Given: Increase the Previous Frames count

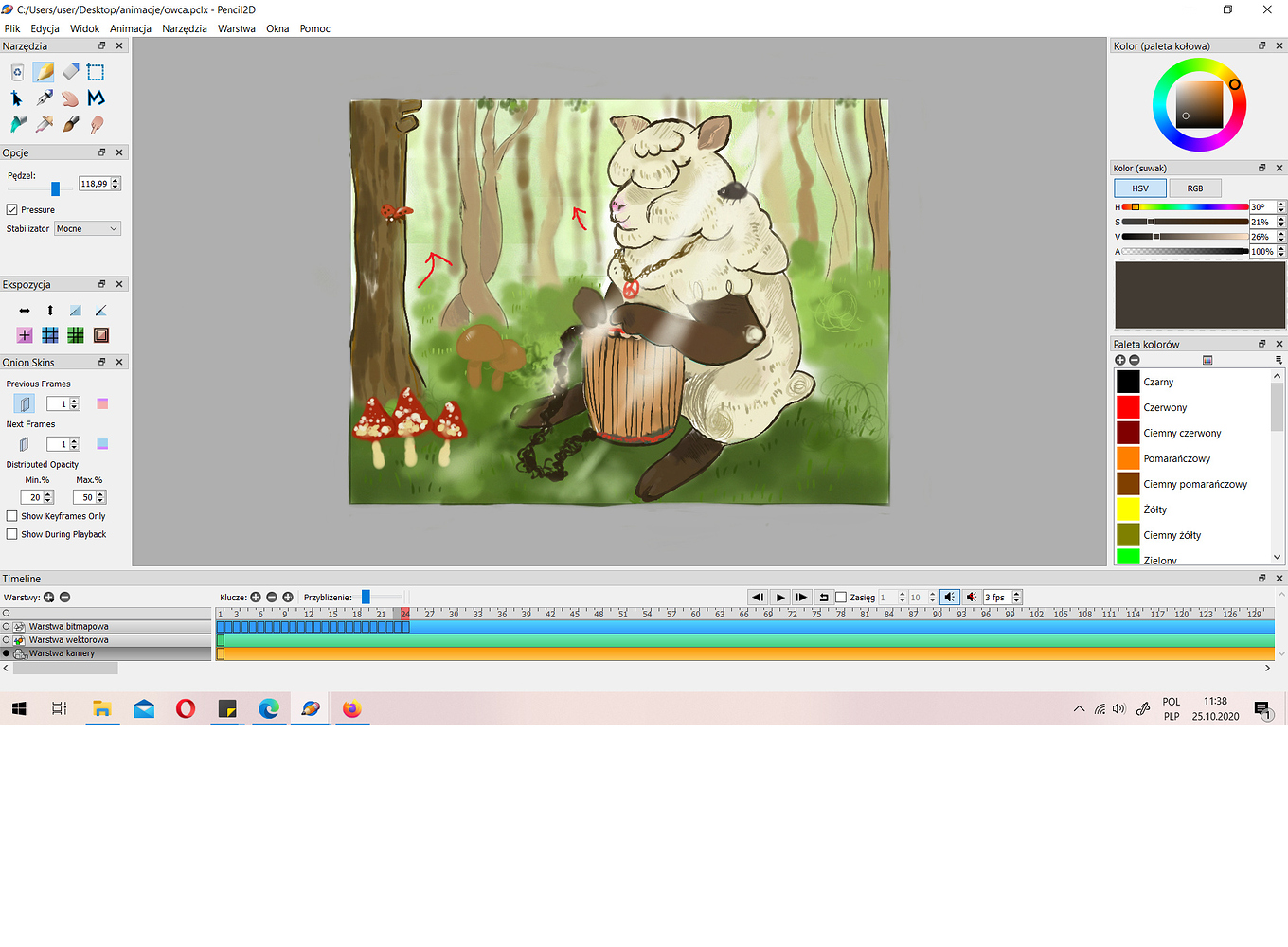Looking at the screenshot, I should point(75,402).
